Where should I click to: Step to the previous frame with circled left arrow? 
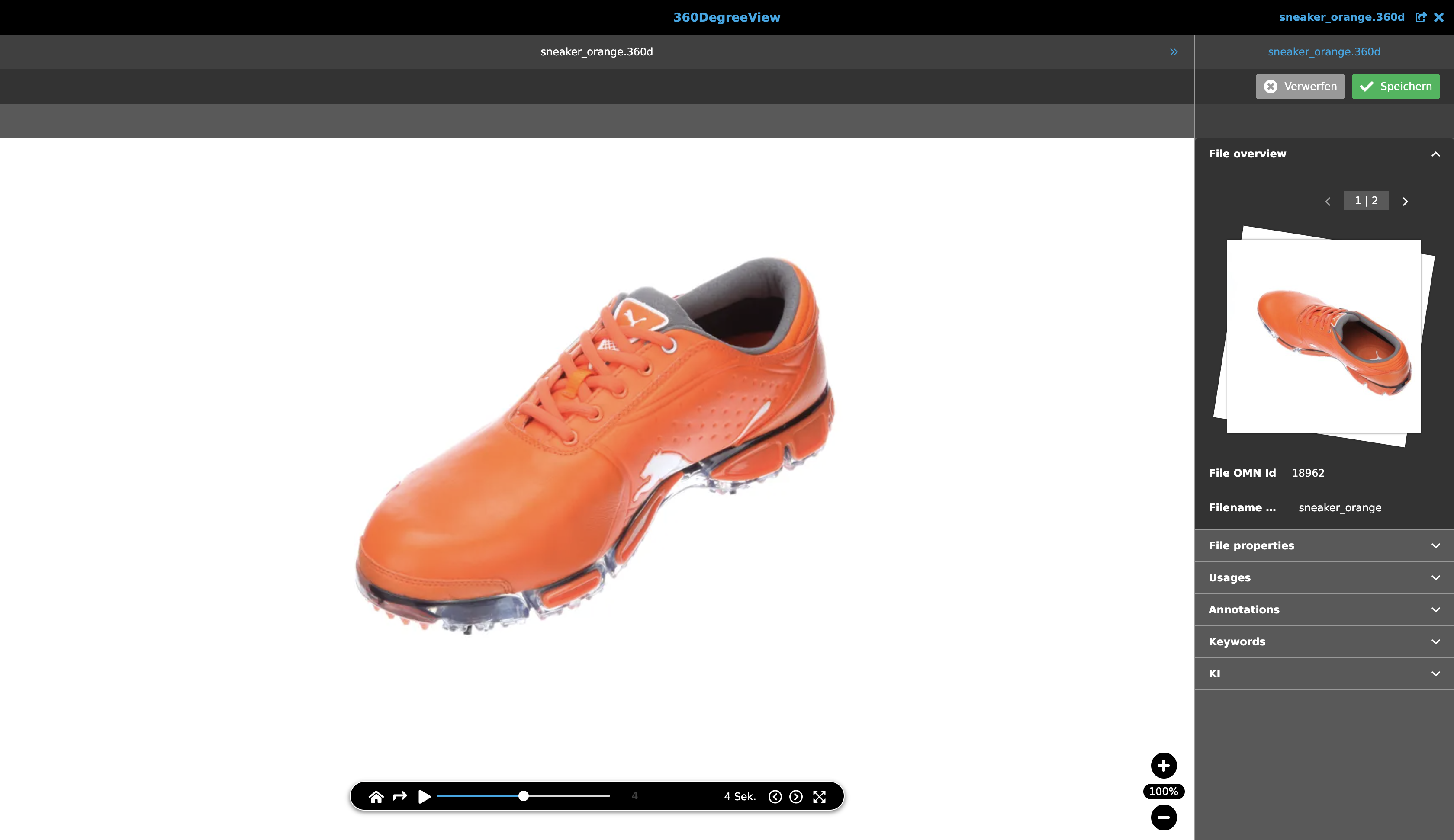(x=775, y=797)
